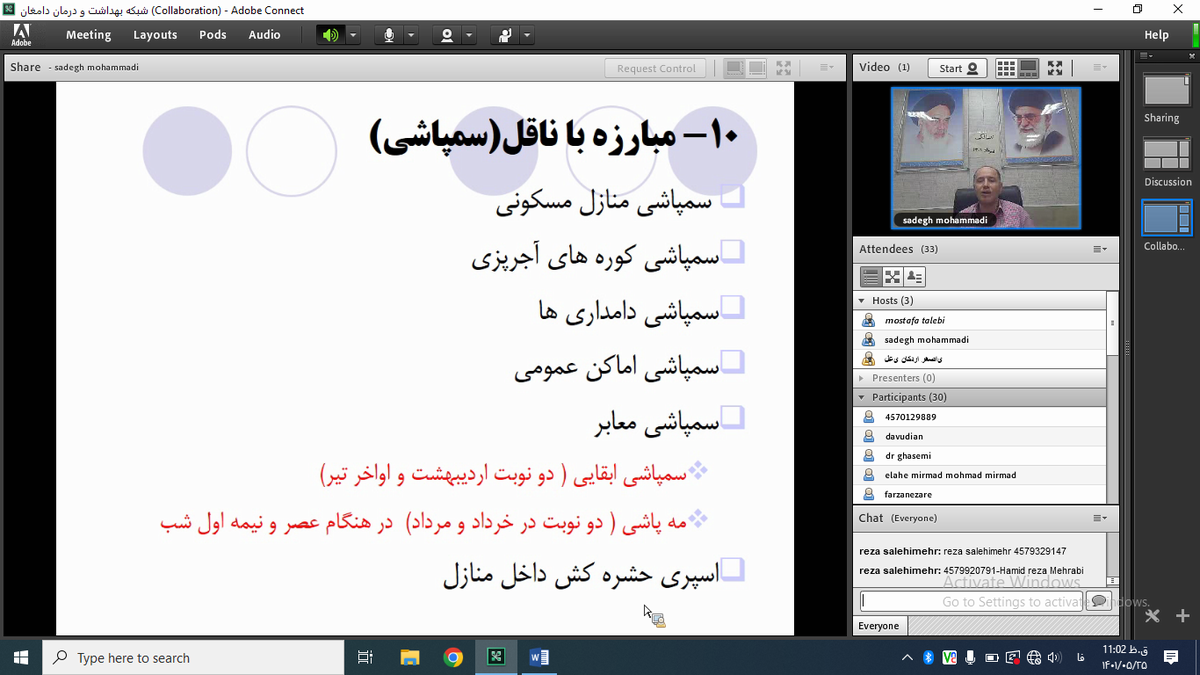
Task: Open the Chat pod options menu
Action: coord(1099,518)
